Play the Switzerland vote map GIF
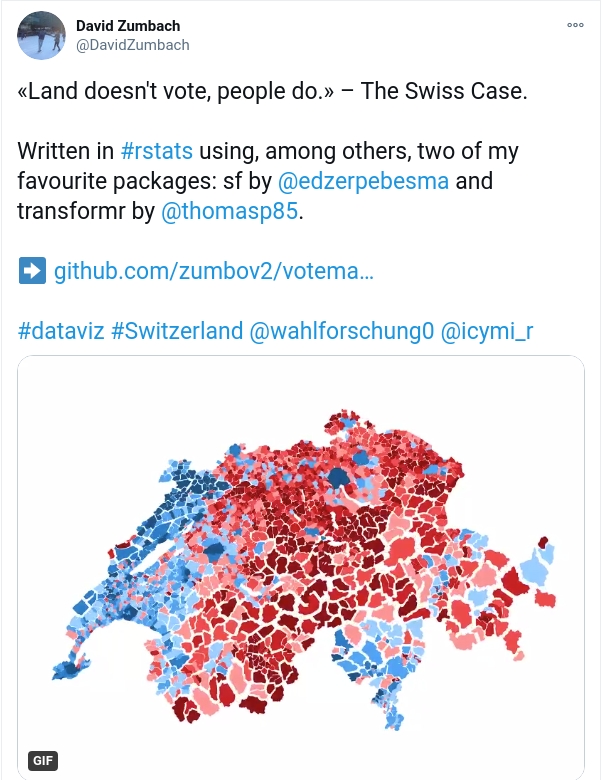 coord(301,567)
